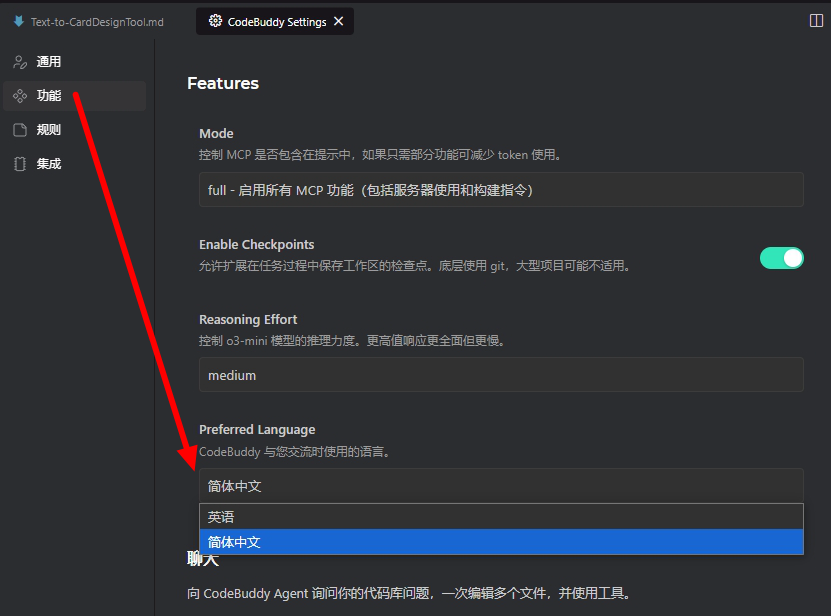Click the o3-mini reasoning description text
The image size is (831, 616).
(x=352, y=341)
